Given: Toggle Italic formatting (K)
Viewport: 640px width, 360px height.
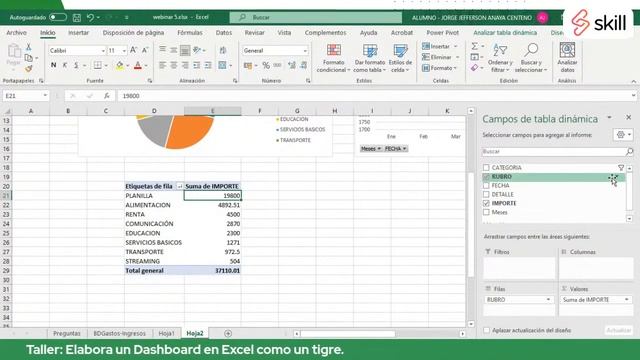Looking at the screenshot, I should click(64, 65).
